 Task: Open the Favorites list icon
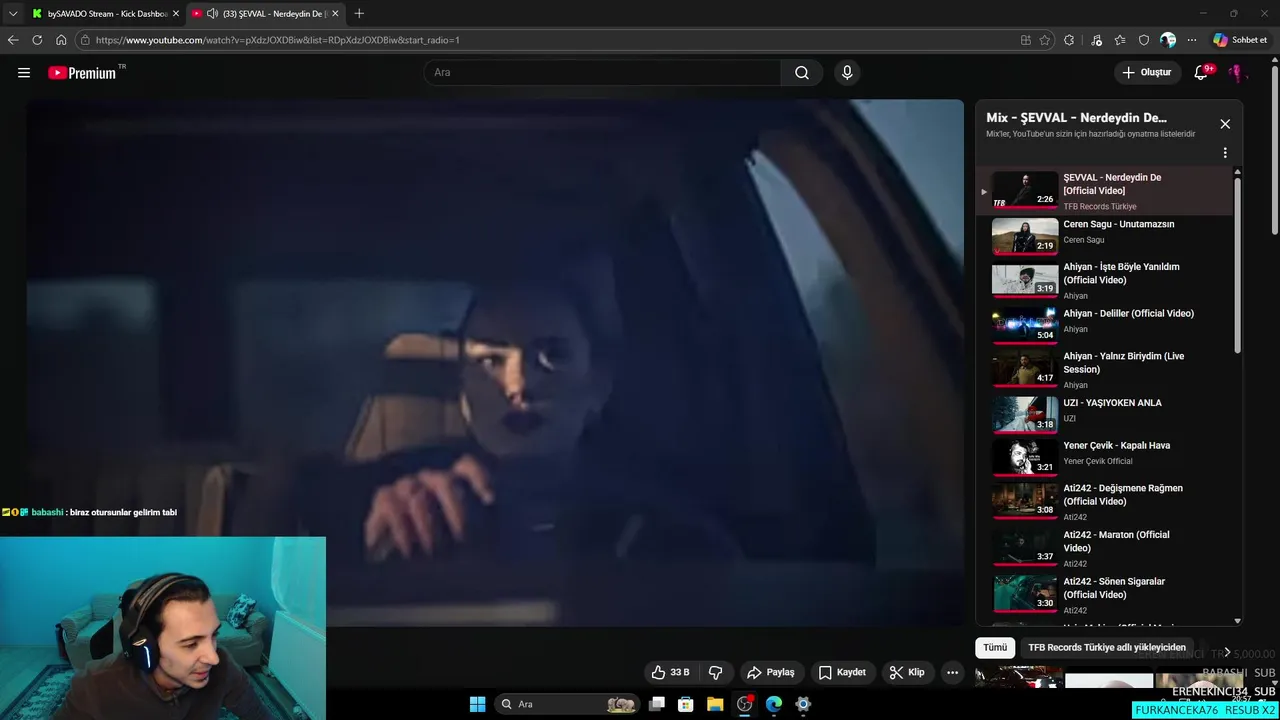[1120, 40]
